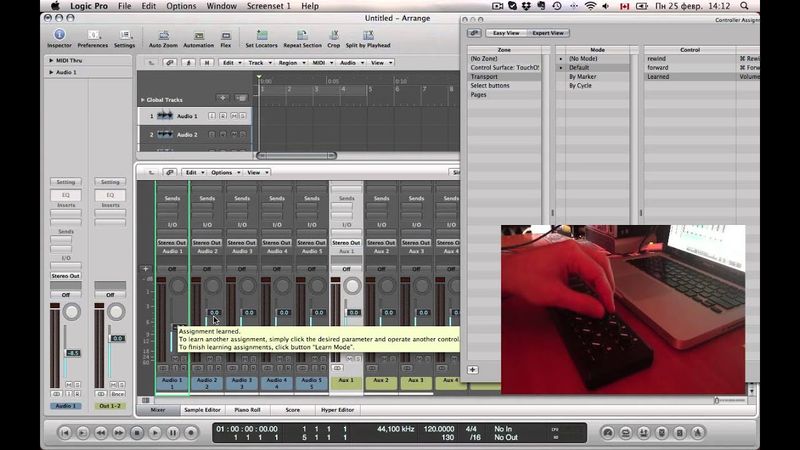800x450 pixels.
Task: Select the Learned control row
Action: [x=702, y=77]
